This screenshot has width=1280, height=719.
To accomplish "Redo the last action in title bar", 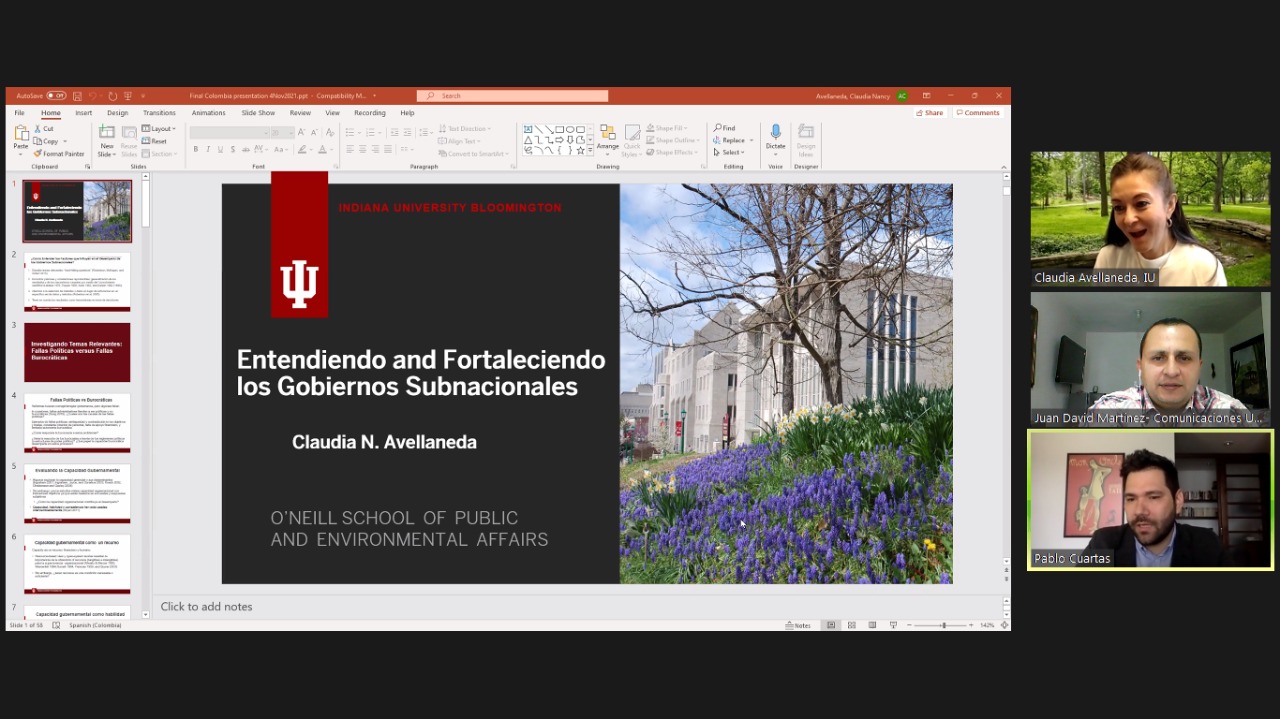I will [x=111, y=96].
